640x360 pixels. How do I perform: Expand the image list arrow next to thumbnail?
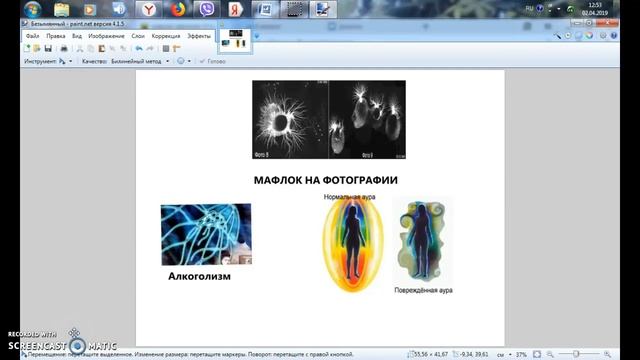click(257, 36)
